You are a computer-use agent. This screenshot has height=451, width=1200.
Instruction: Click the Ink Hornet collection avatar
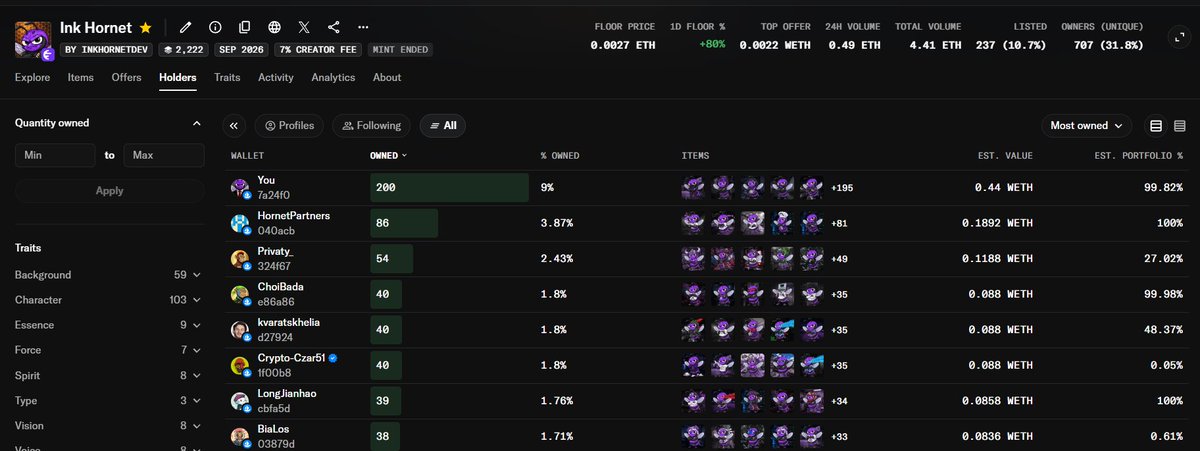(x=33, y=38)
